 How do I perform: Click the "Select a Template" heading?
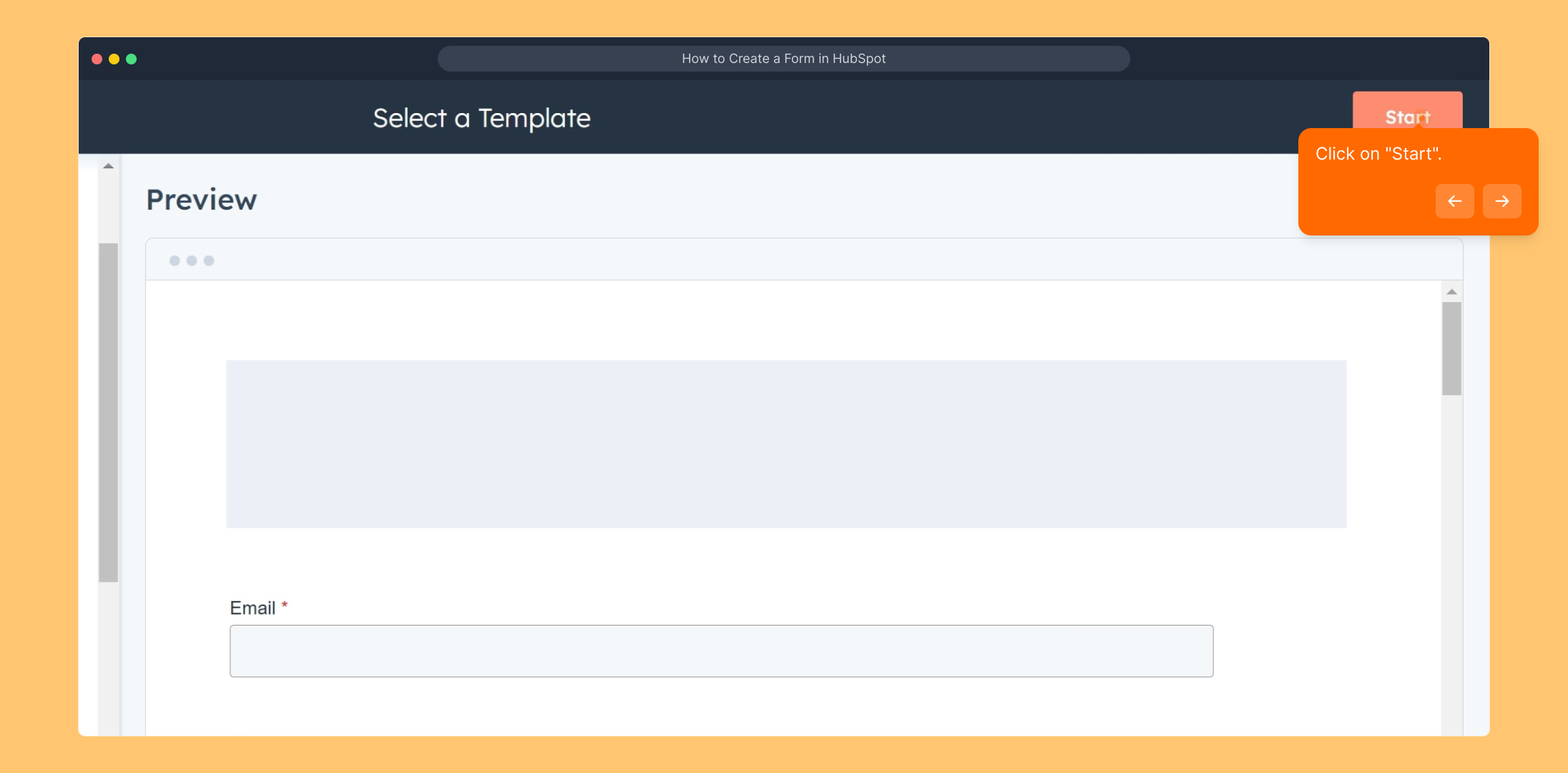tap(481, 118)
